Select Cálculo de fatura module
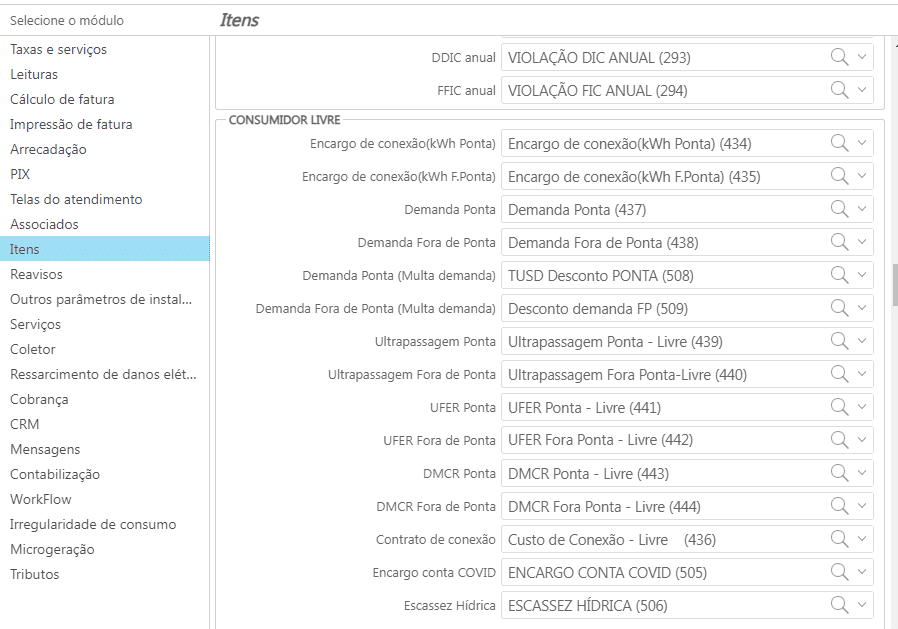Screen dimensions: 898x629 click(x=62, y=99)
